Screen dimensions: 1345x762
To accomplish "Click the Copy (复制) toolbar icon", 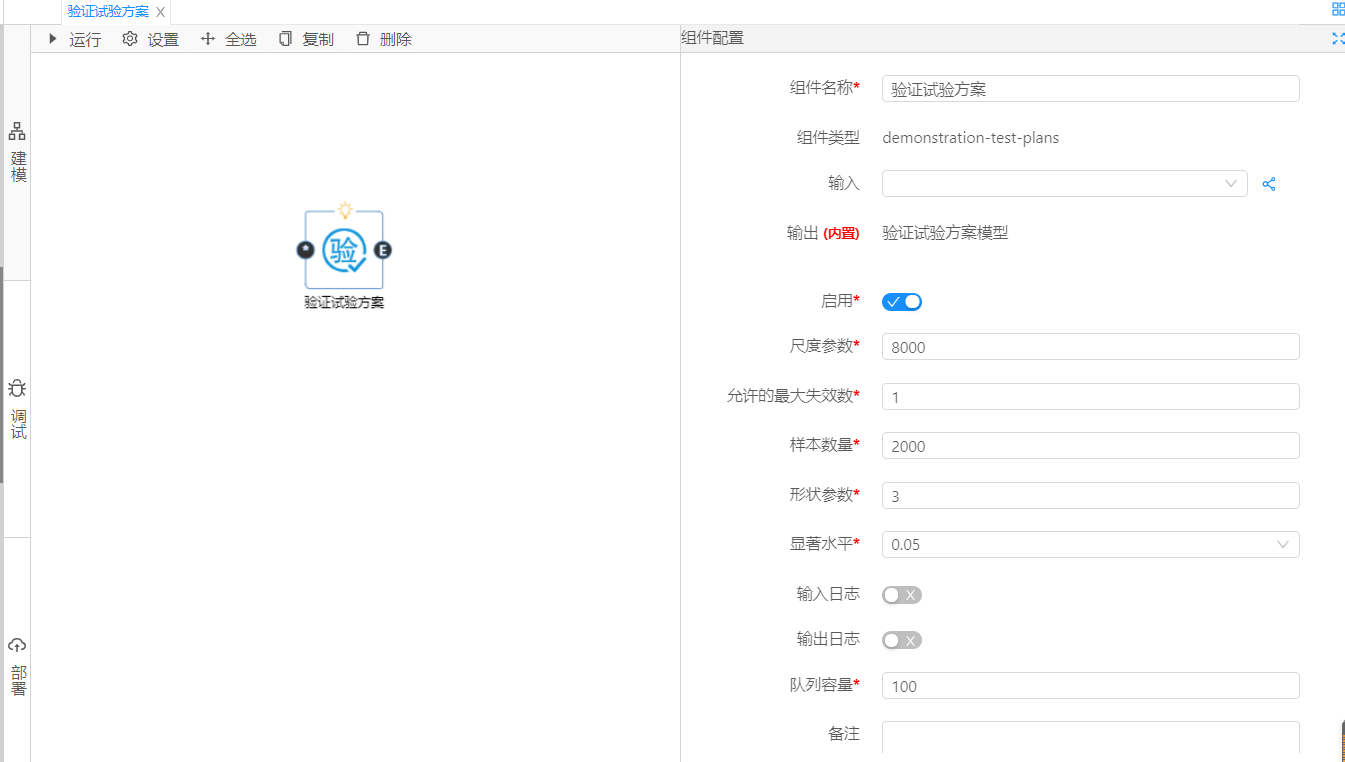I will (286, 39).
